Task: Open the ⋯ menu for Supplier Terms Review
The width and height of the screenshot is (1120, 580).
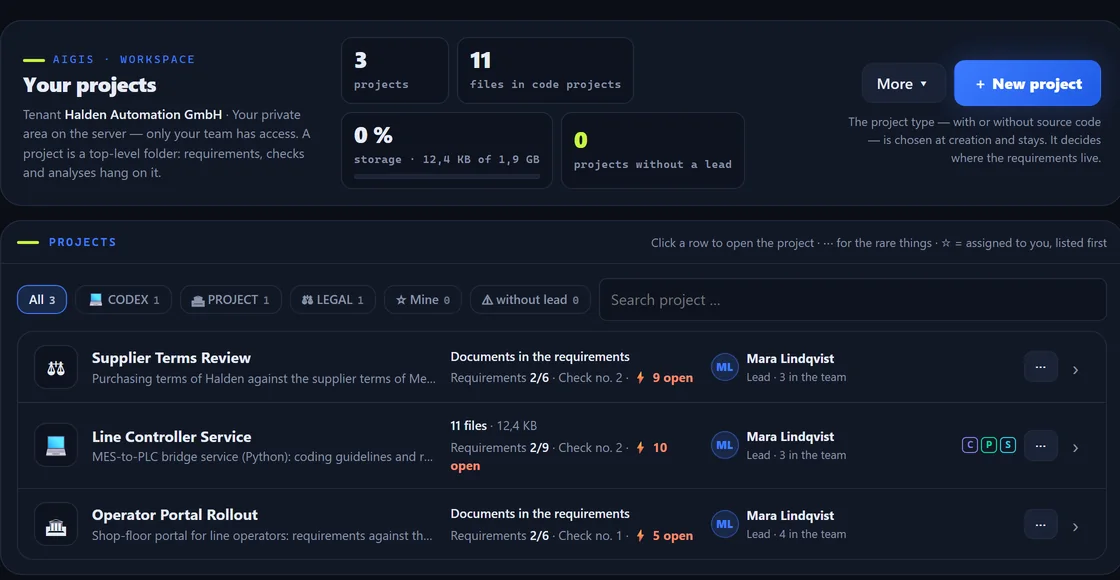Action: click(x=1041, y=367)
